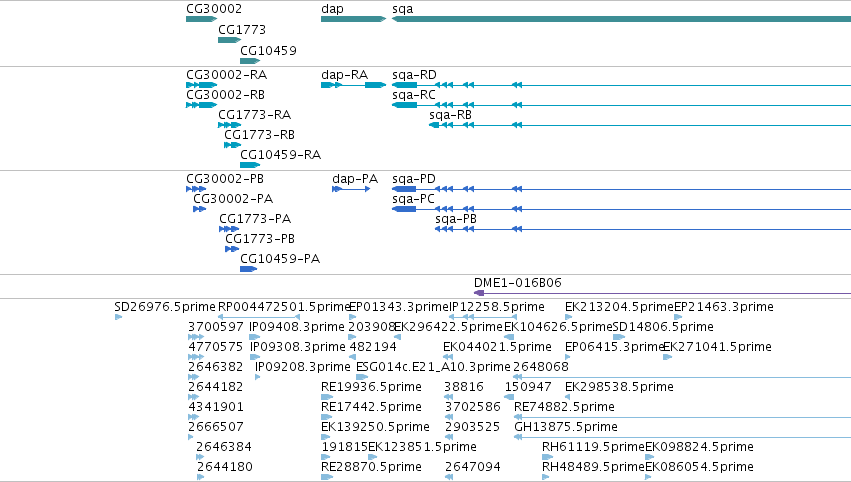This screenshot has height=482, width=851.
Task: Select EST EK296422.5prime
Action: pos(448,327)
